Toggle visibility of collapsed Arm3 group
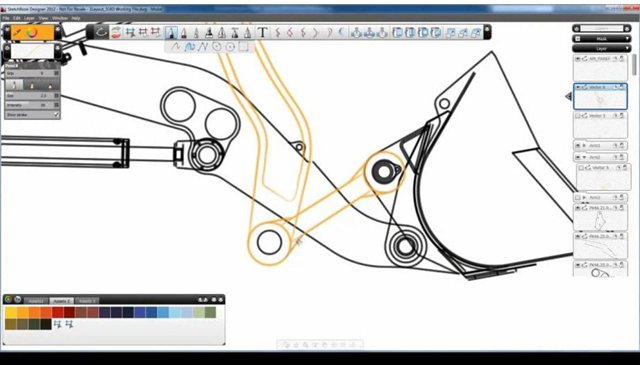 click(x=578, y=197)
